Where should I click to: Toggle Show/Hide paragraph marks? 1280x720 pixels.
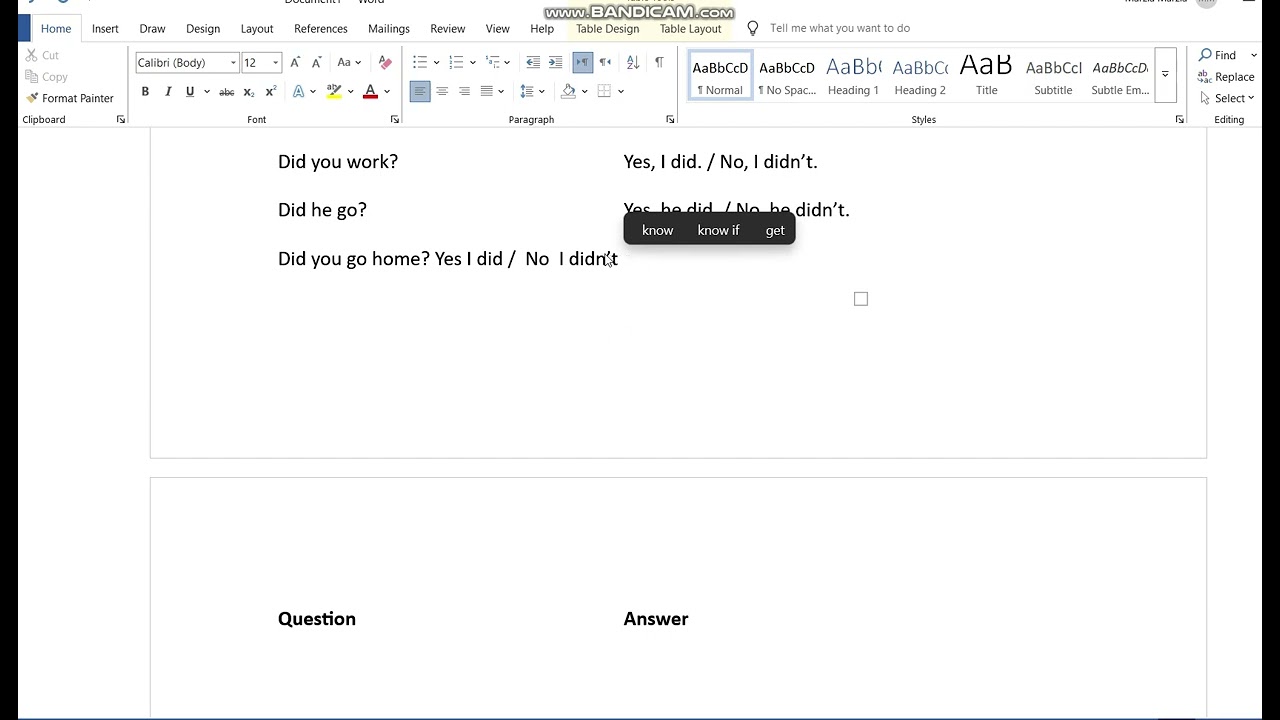[x=659, y=62]
